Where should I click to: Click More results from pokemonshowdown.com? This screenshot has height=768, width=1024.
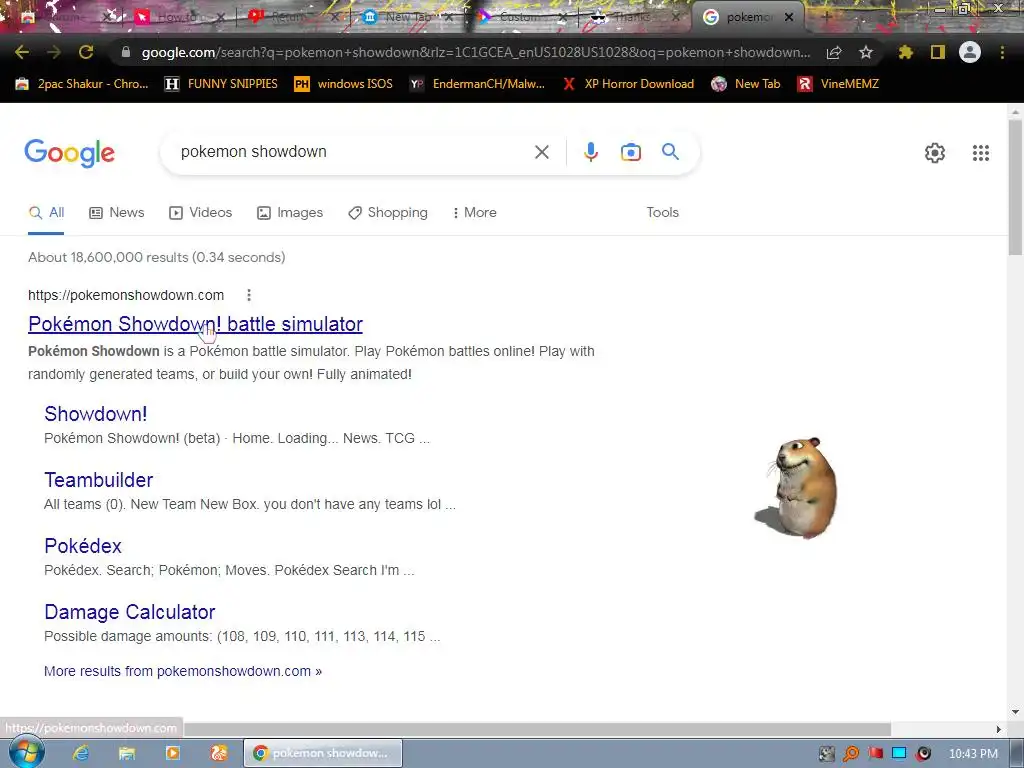183,671
